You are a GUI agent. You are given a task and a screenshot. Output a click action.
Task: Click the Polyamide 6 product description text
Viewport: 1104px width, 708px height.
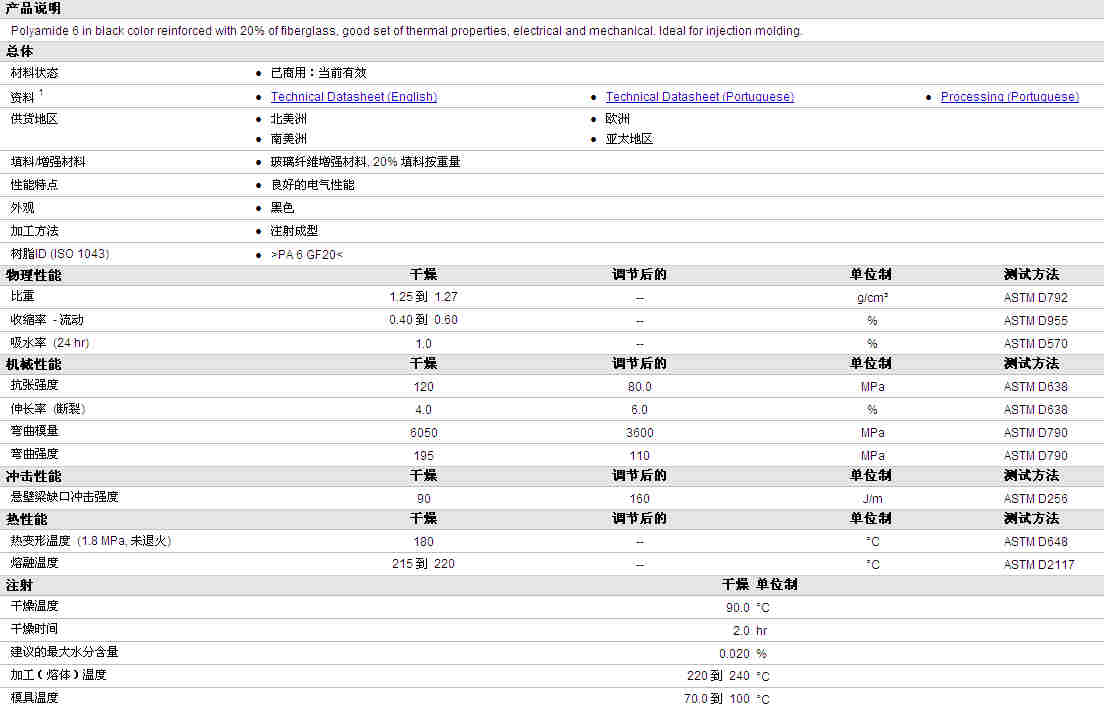tap(406, 31)
